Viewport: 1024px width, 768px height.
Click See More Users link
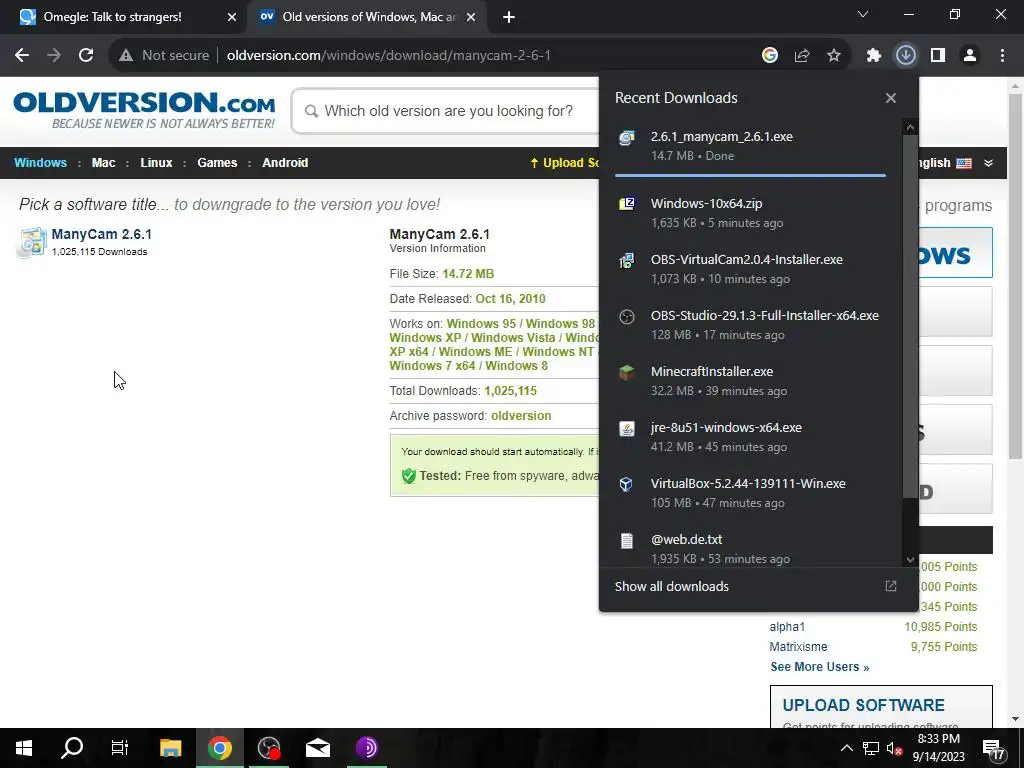[820, 667]
